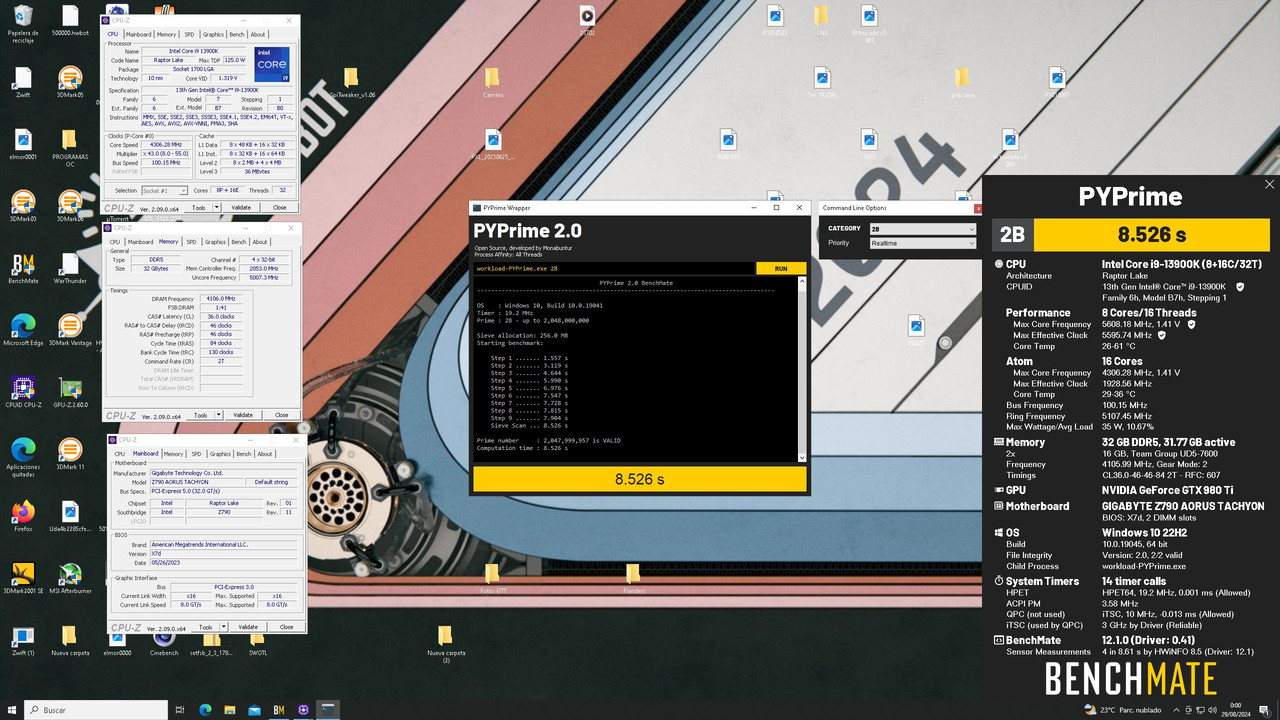The height and width of the screenshot is (720, 1280).
Task: Select the CPUID CPU-Z desktop shortcut
Action: tap(23, 393)
